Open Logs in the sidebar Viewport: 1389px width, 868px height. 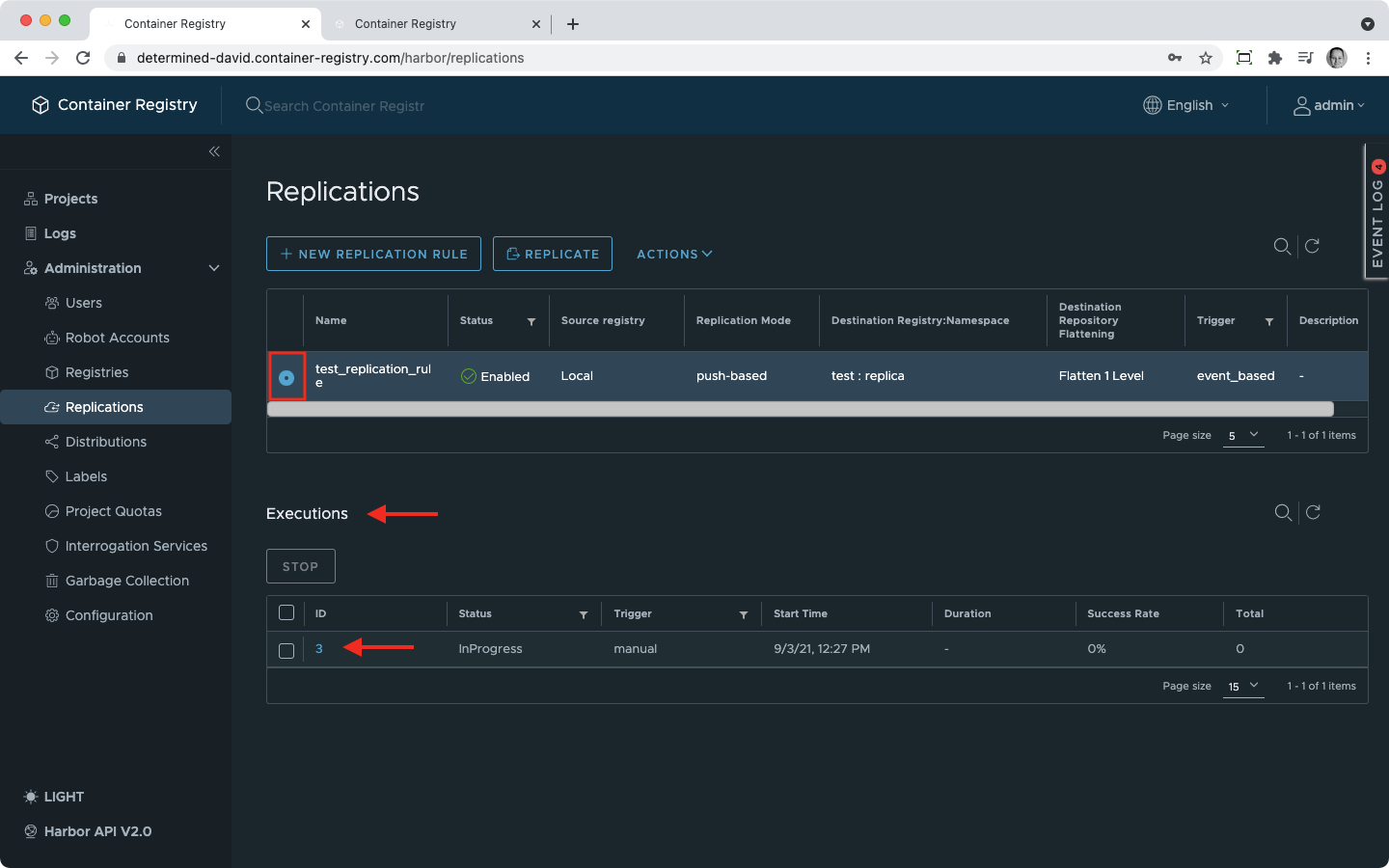tap(60, 233)
